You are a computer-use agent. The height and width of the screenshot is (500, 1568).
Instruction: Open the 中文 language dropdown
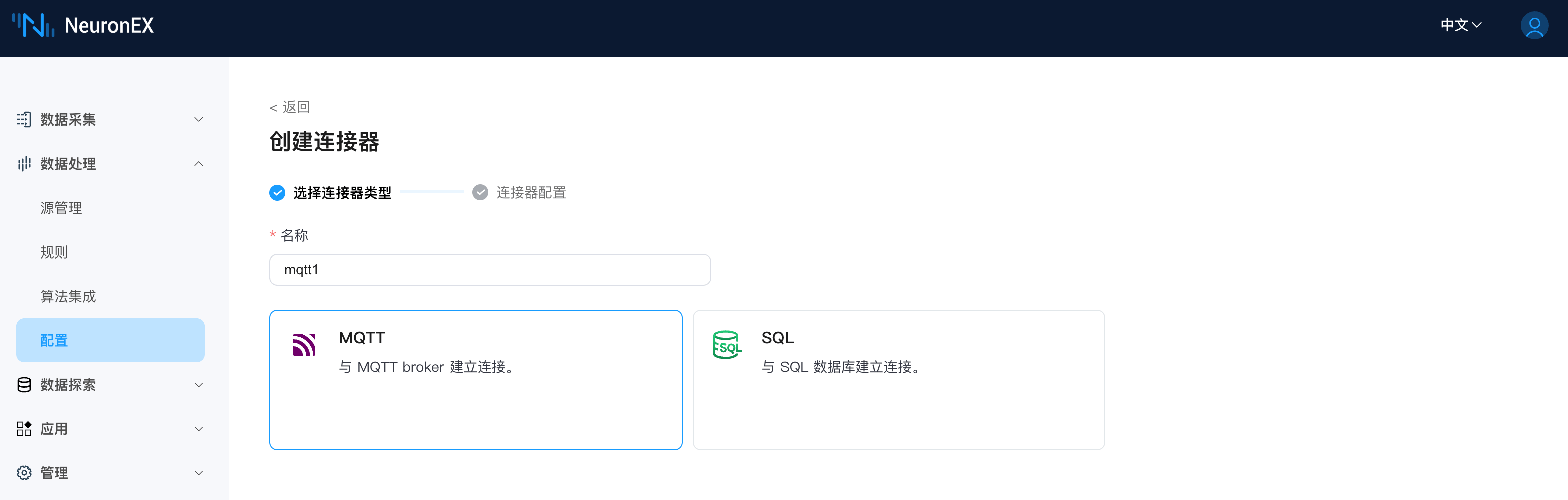click(x=1460, y=25)
